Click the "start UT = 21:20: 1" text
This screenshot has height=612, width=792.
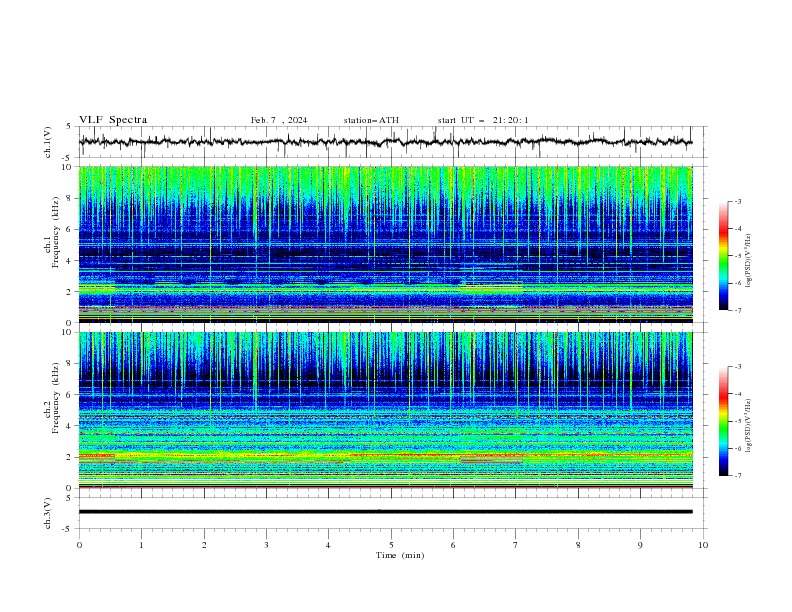483,120
